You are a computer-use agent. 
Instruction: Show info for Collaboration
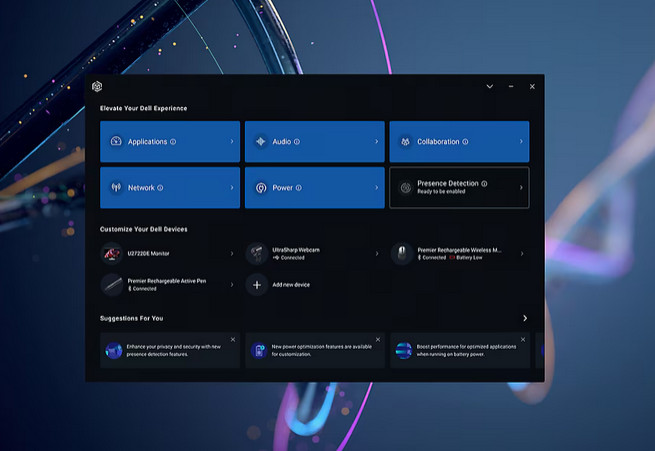(x=465, y=142)
